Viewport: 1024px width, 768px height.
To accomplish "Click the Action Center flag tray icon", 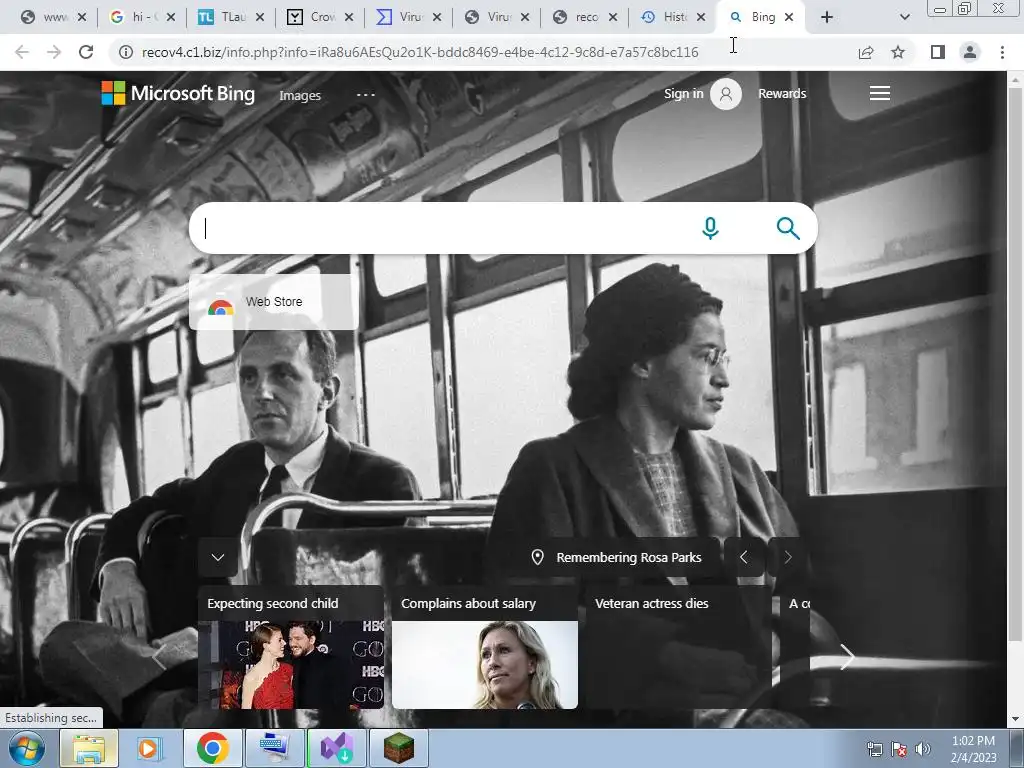I will coord(899,749).
